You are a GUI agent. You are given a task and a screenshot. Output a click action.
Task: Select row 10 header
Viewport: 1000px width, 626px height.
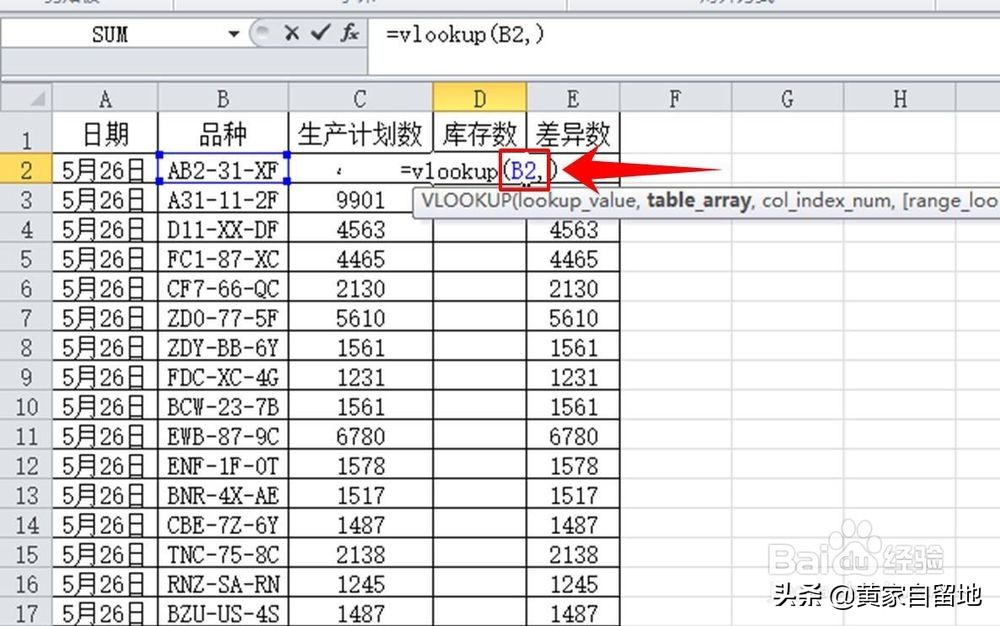tap(26, 406)
